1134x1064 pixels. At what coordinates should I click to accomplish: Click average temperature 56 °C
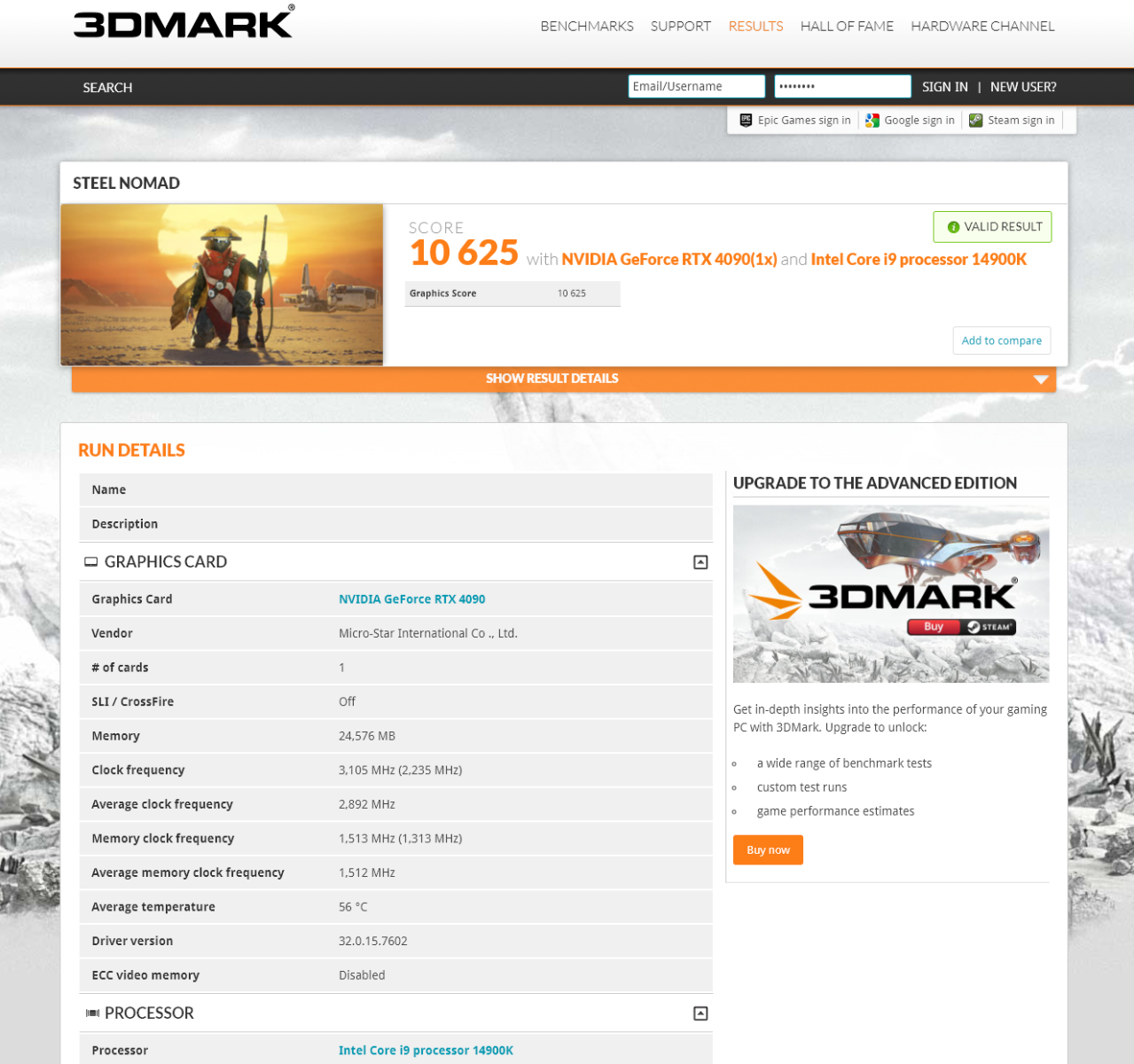(353, 907)
